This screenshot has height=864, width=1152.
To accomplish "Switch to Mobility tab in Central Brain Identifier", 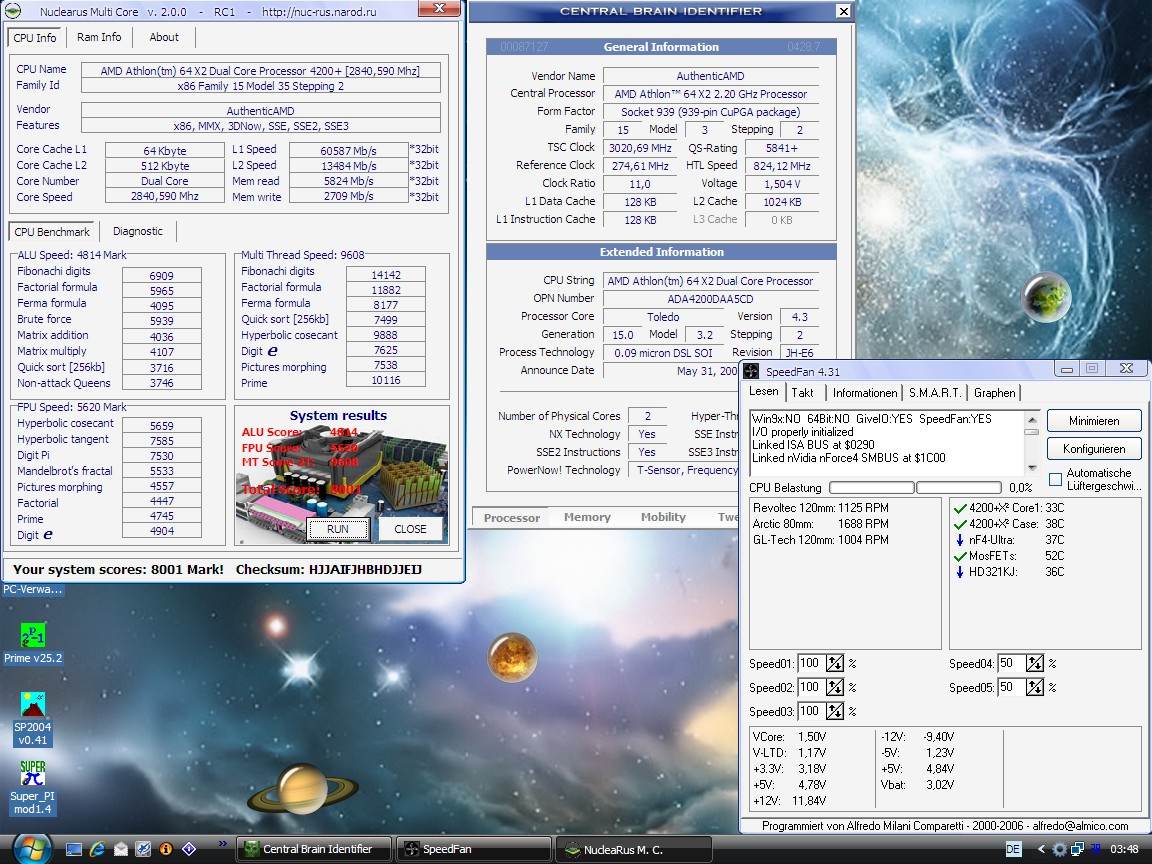I will point(663,517).
